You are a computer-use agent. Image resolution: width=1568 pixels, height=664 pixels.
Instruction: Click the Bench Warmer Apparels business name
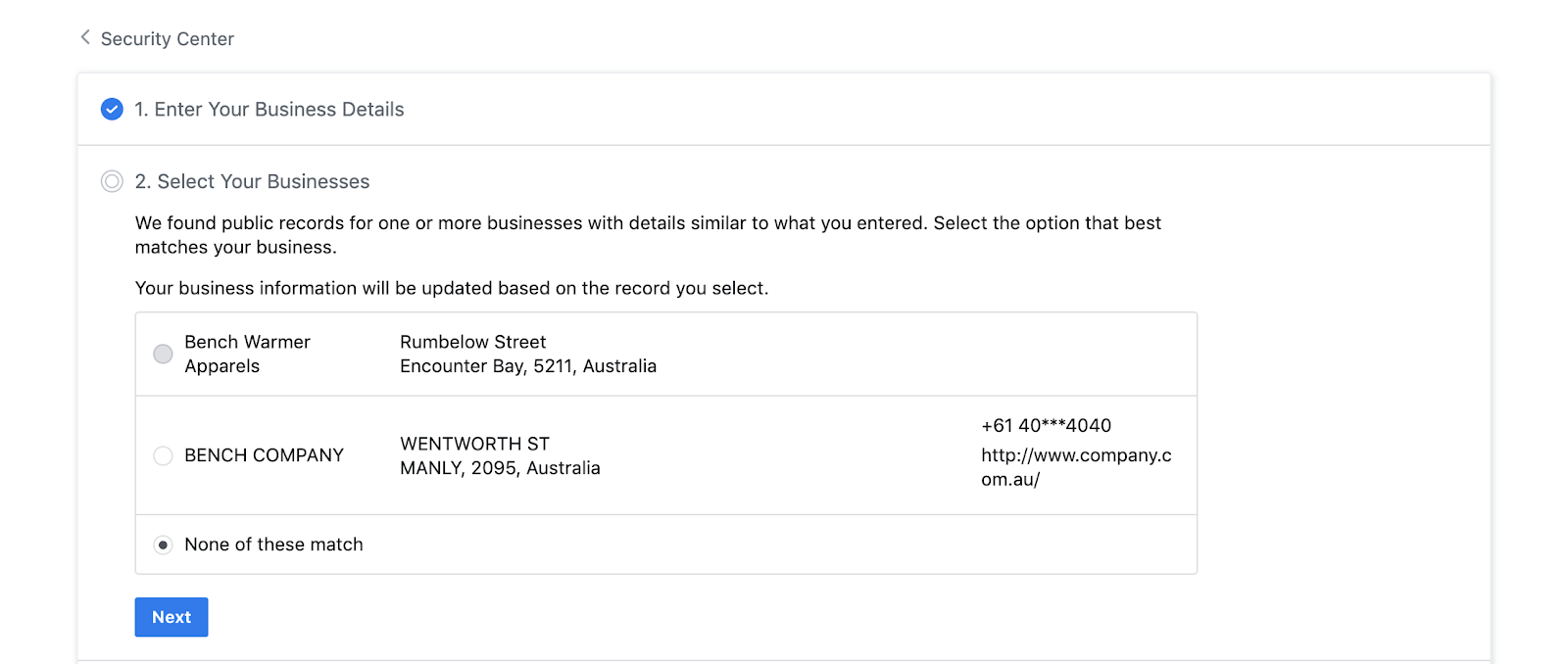click(x=247, y=354)
